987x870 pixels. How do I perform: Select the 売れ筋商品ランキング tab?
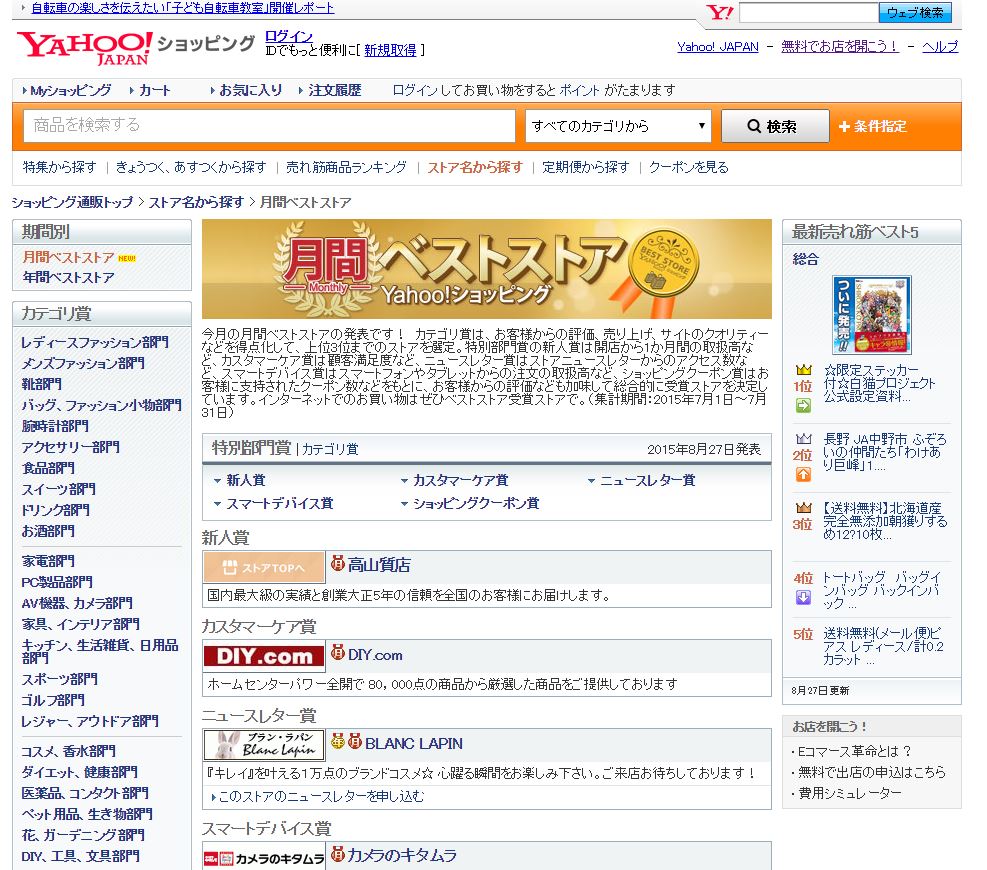tap(346, 167)
